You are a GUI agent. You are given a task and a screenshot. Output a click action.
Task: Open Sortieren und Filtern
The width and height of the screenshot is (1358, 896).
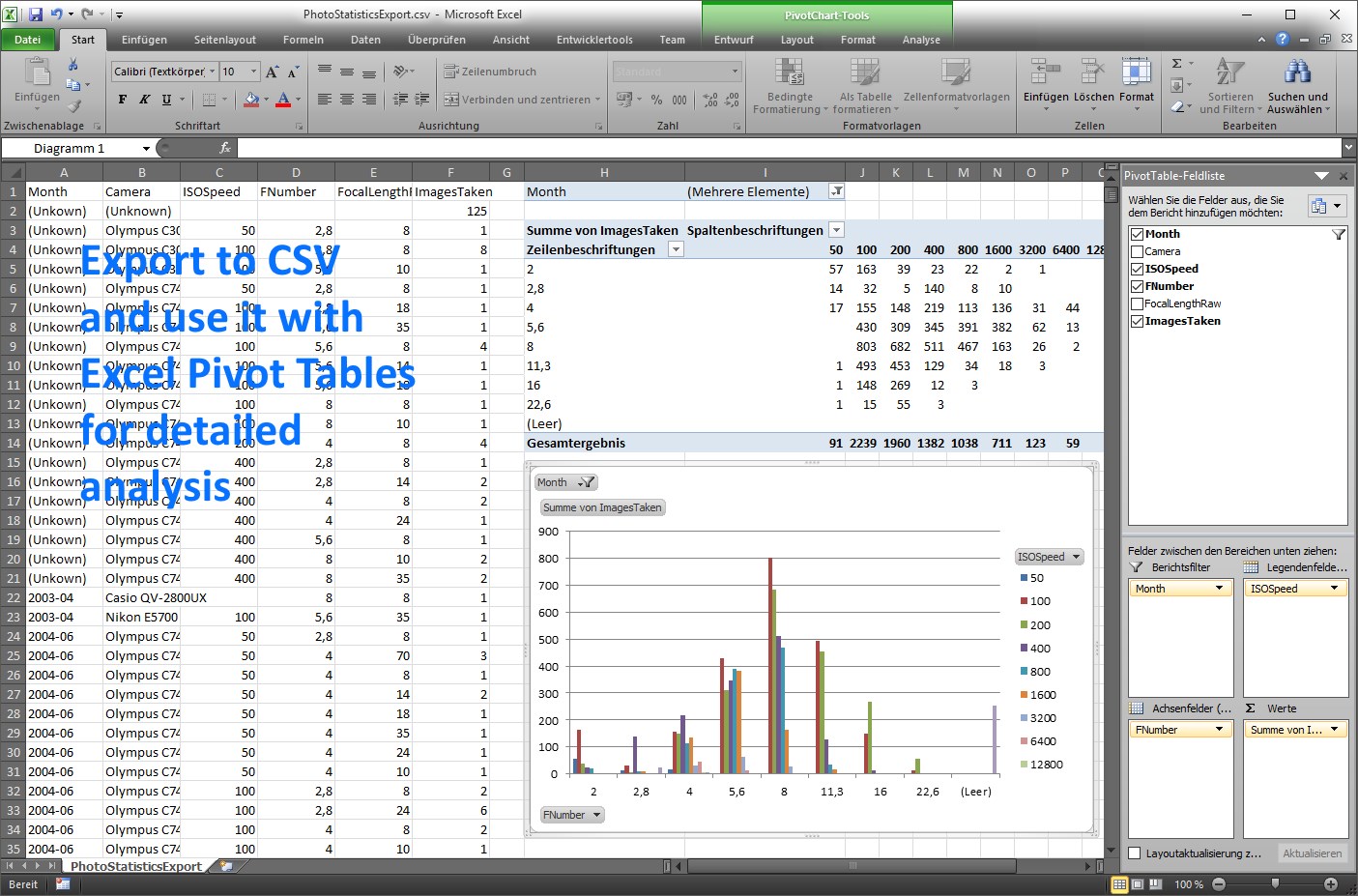point(1230,86)
